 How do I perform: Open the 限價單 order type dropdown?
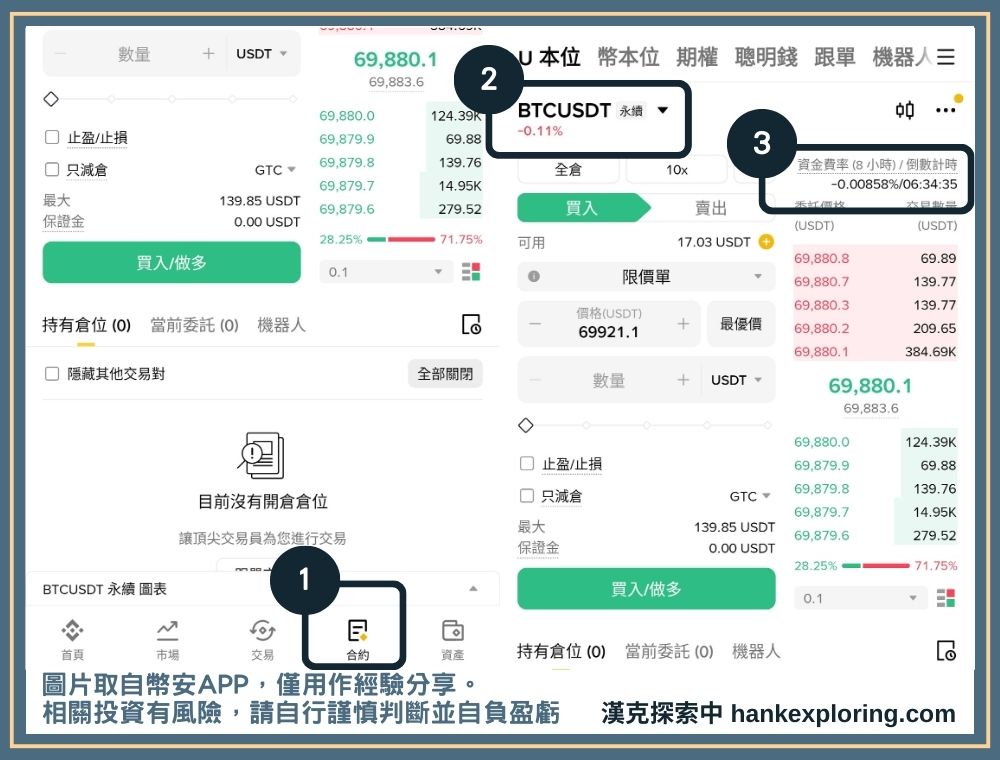point(645,276)
